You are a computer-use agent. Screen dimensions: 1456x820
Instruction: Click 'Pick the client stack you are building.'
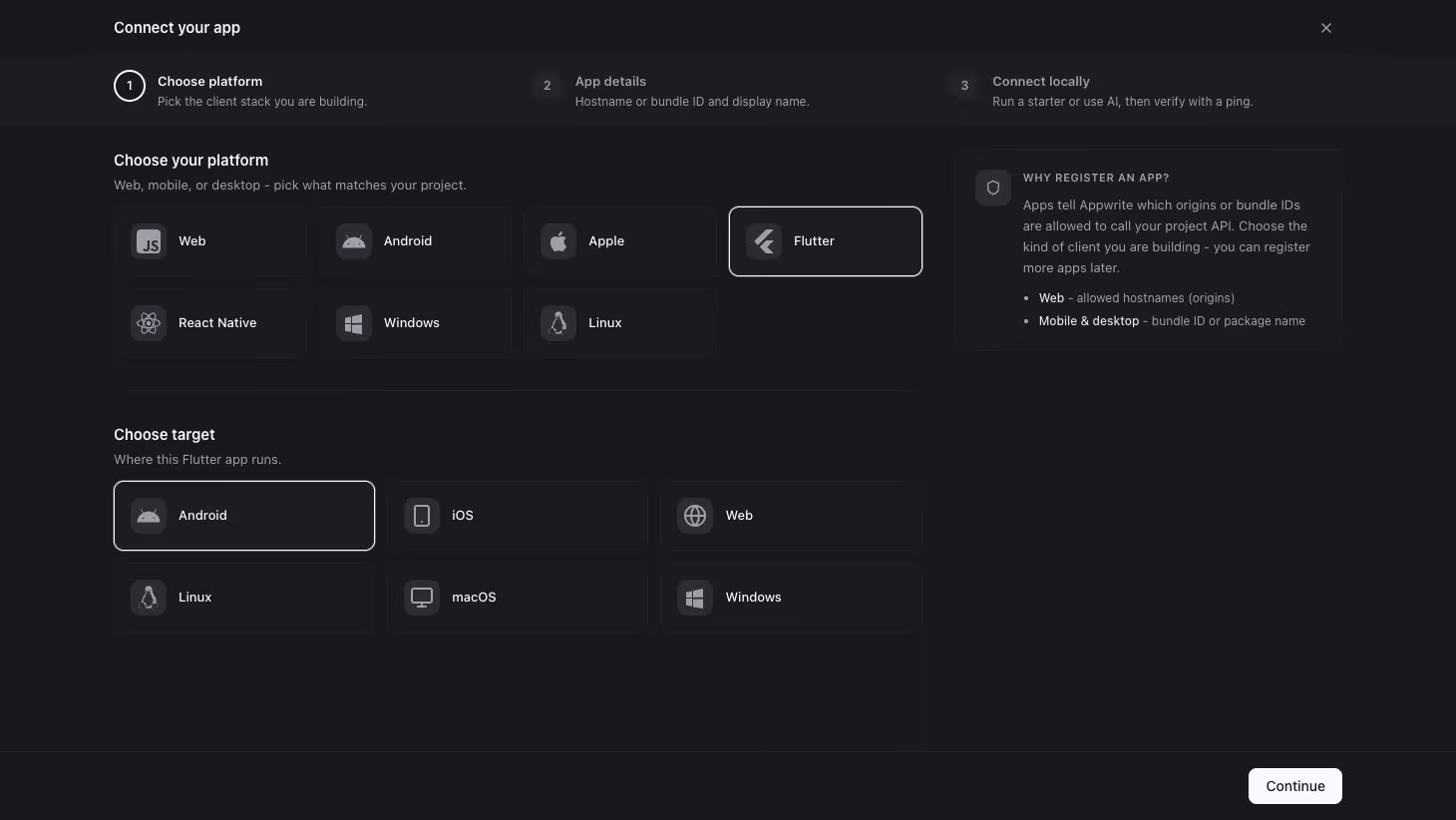click(262, 102)
